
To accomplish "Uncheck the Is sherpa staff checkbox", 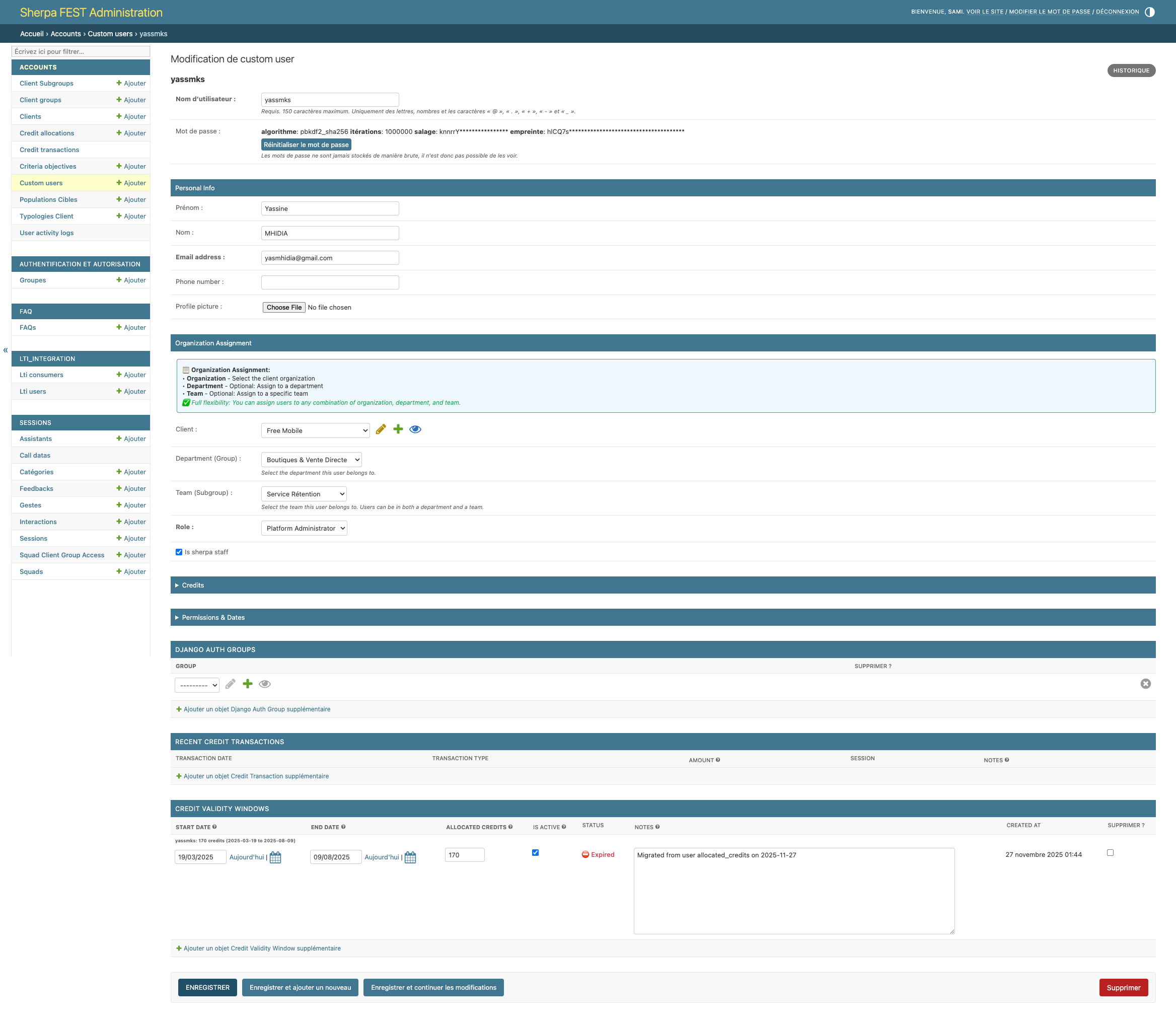I will [x=179, y=552].
